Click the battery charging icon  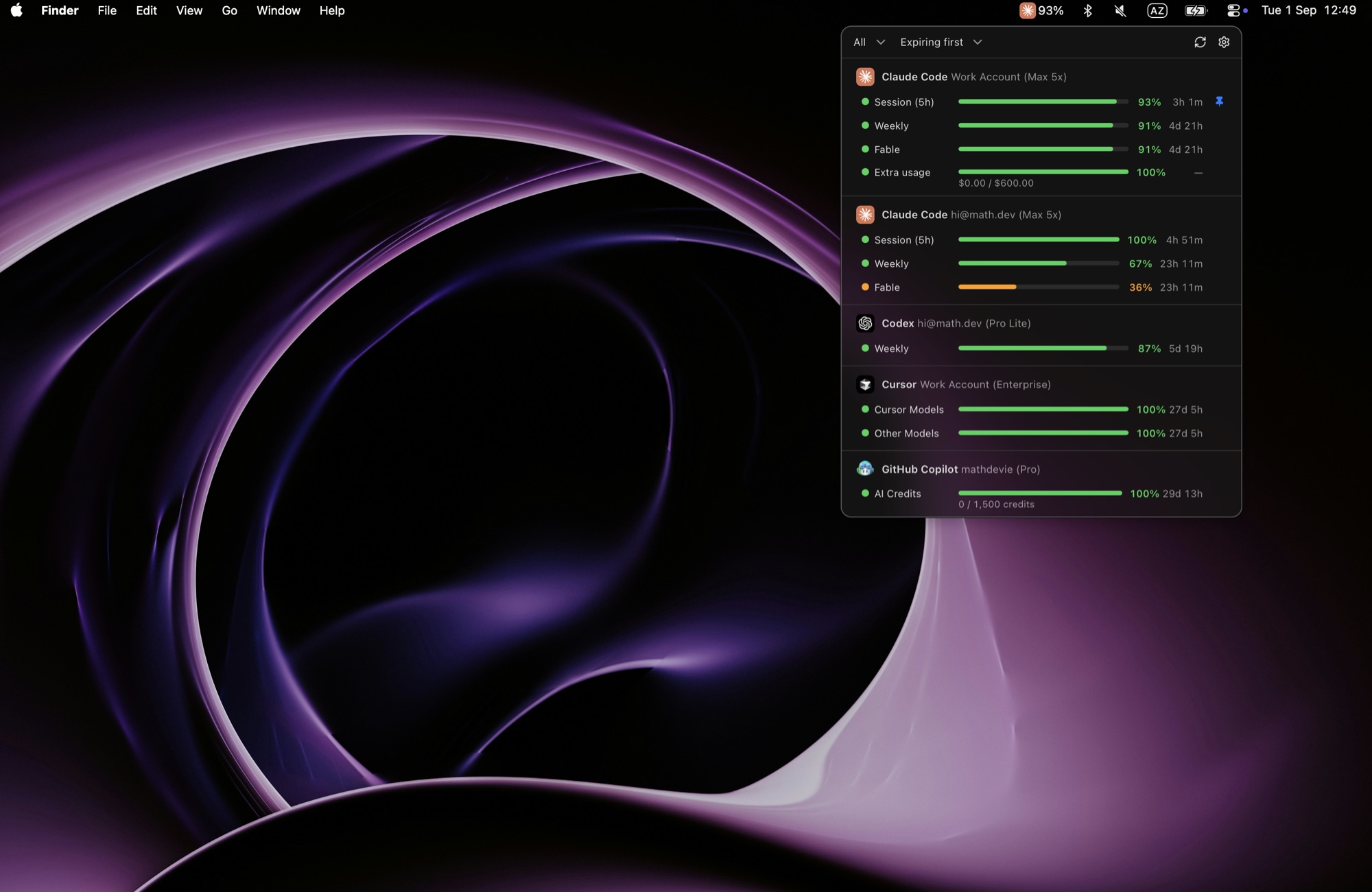1196,10
